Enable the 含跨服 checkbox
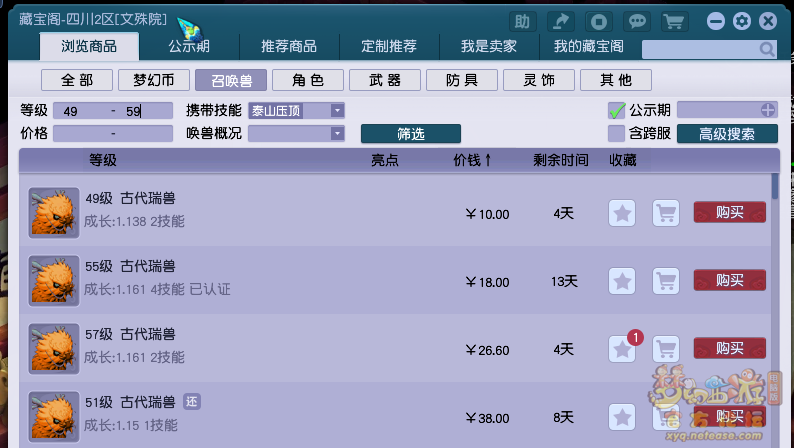This screenshot has height=448, width=794. click(617, 133)
